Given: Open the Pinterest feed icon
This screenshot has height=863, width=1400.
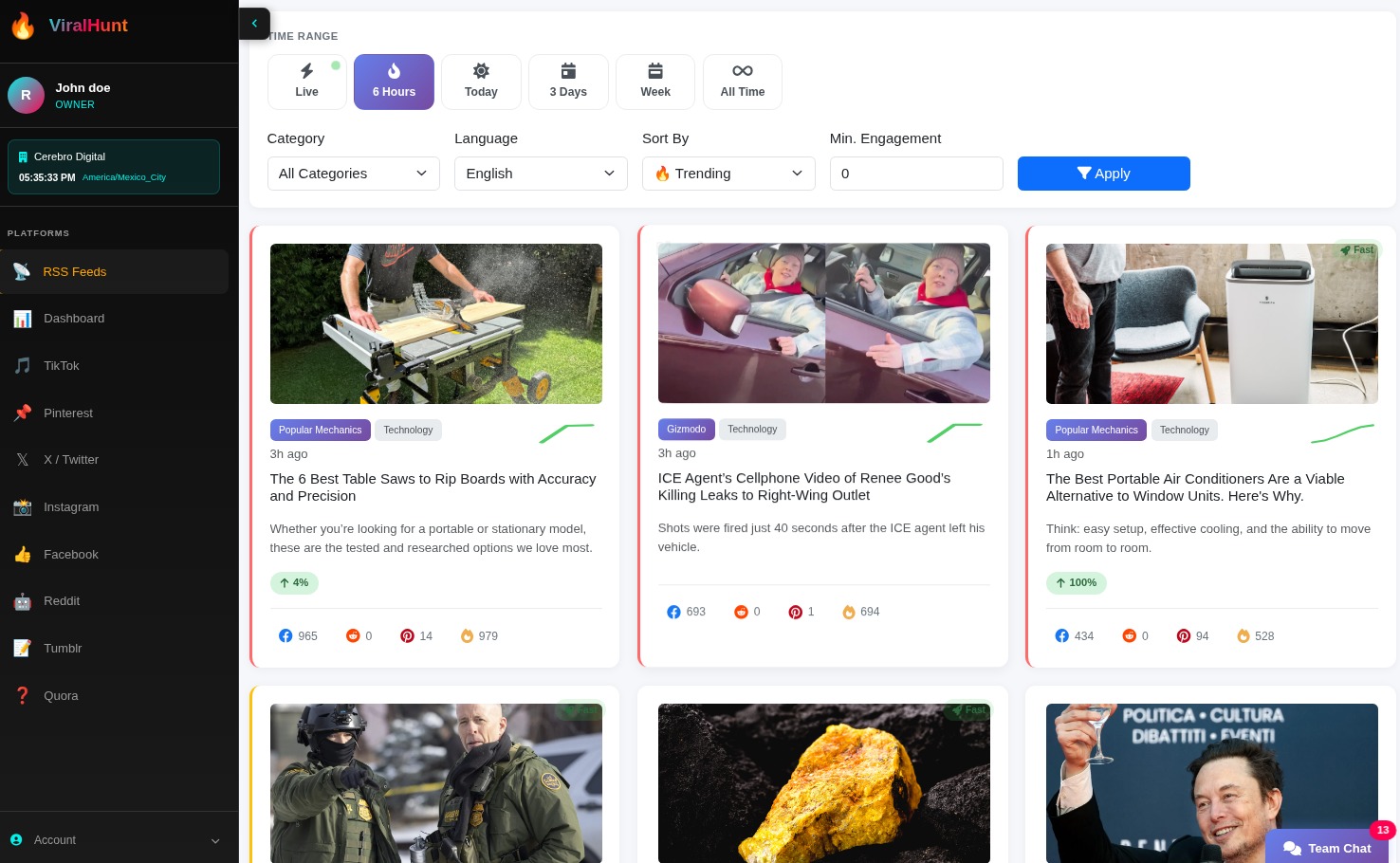Looking at the screenshot, I should tap(23, 413).
